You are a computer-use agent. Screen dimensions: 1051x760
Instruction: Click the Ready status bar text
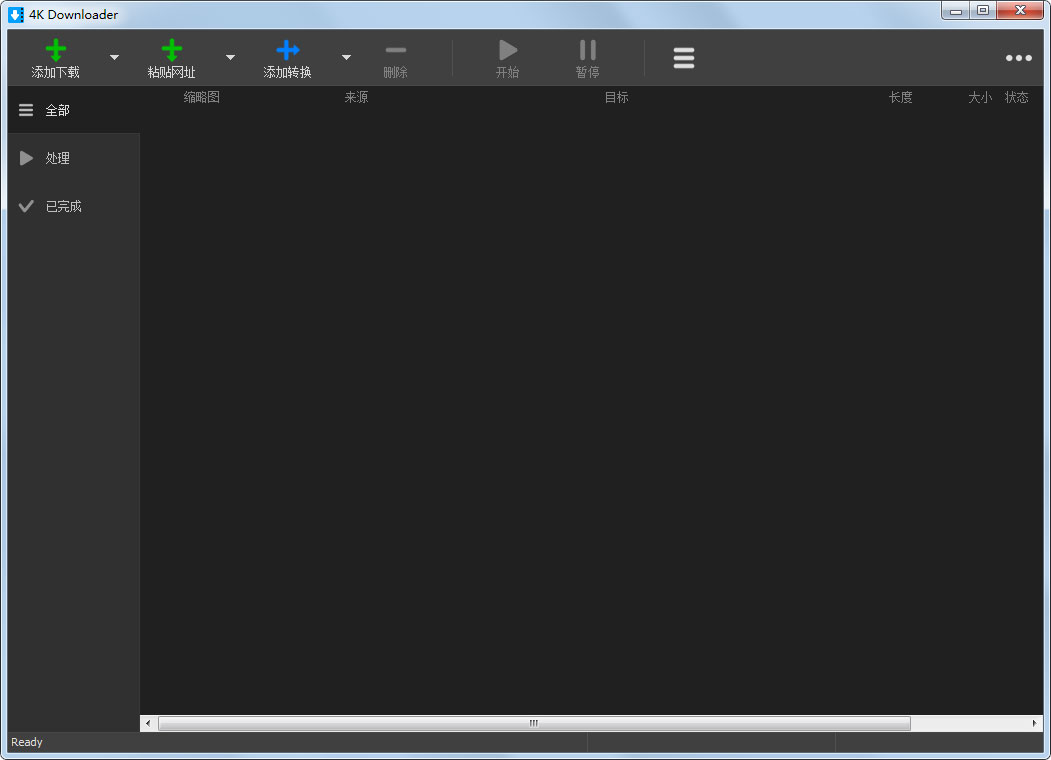pyautogui.click(x=27, y=742)
